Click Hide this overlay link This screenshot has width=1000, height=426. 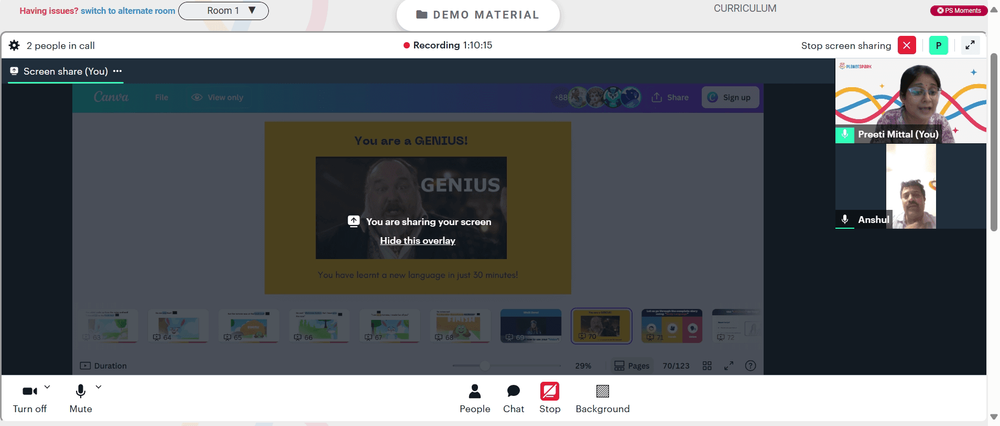tap(417, 240)
